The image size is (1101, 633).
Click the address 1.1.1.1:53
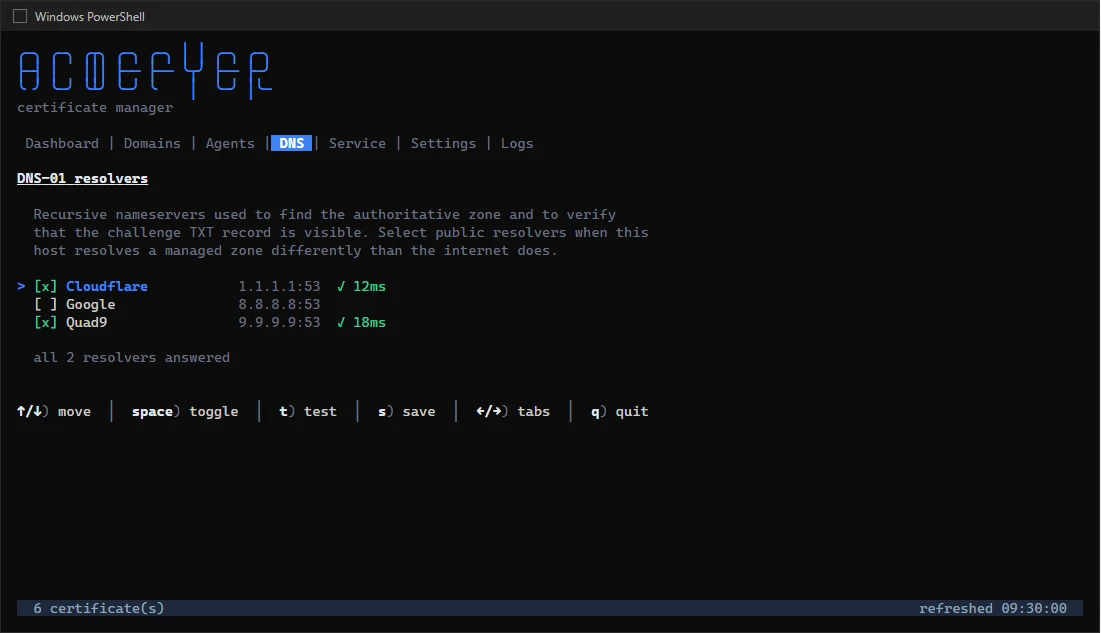pyautogui.click(x=279, y=287)
